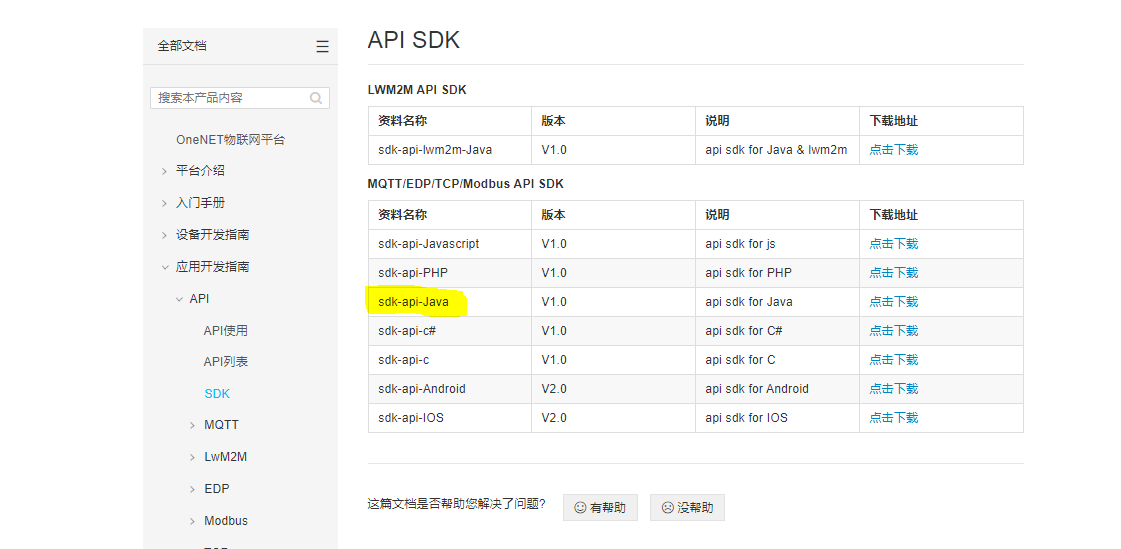Click the 没帮助 feedback button
This screenshot has height=549, width=1121.
click(687, 508)
